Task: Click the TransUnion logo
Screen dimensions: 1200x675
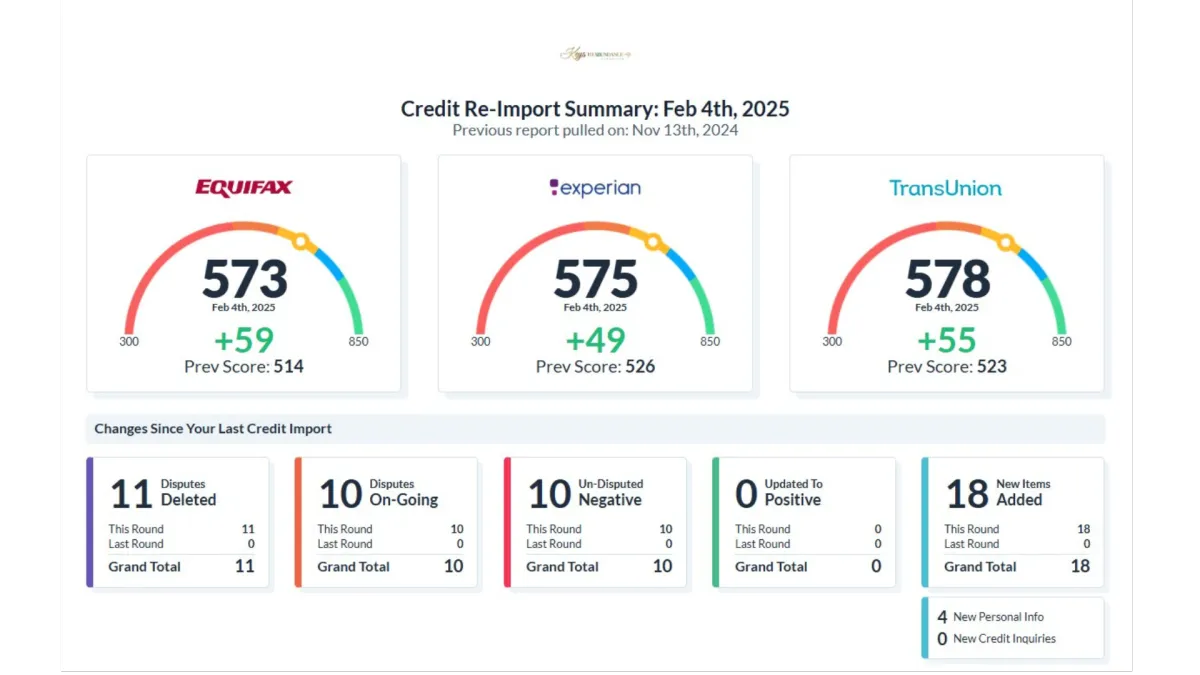Action: click(945, 187)
